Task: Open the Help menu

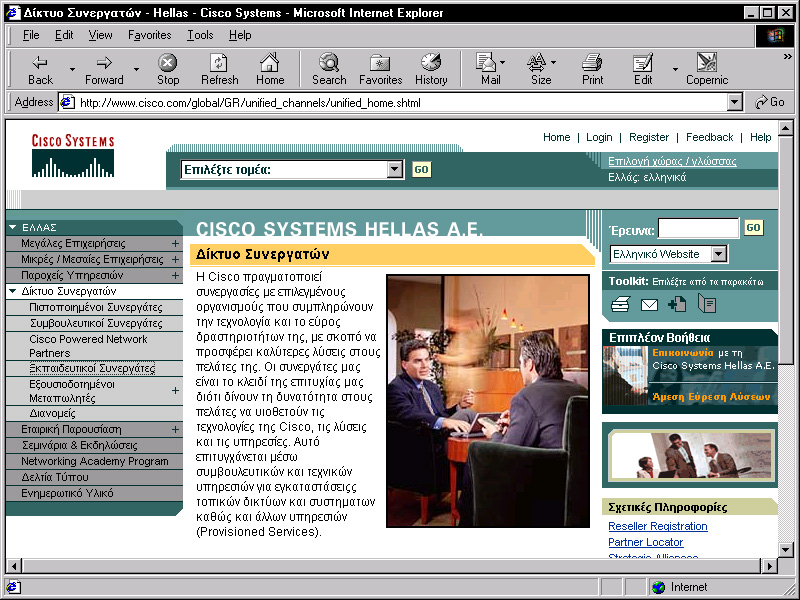Action: 240,35
